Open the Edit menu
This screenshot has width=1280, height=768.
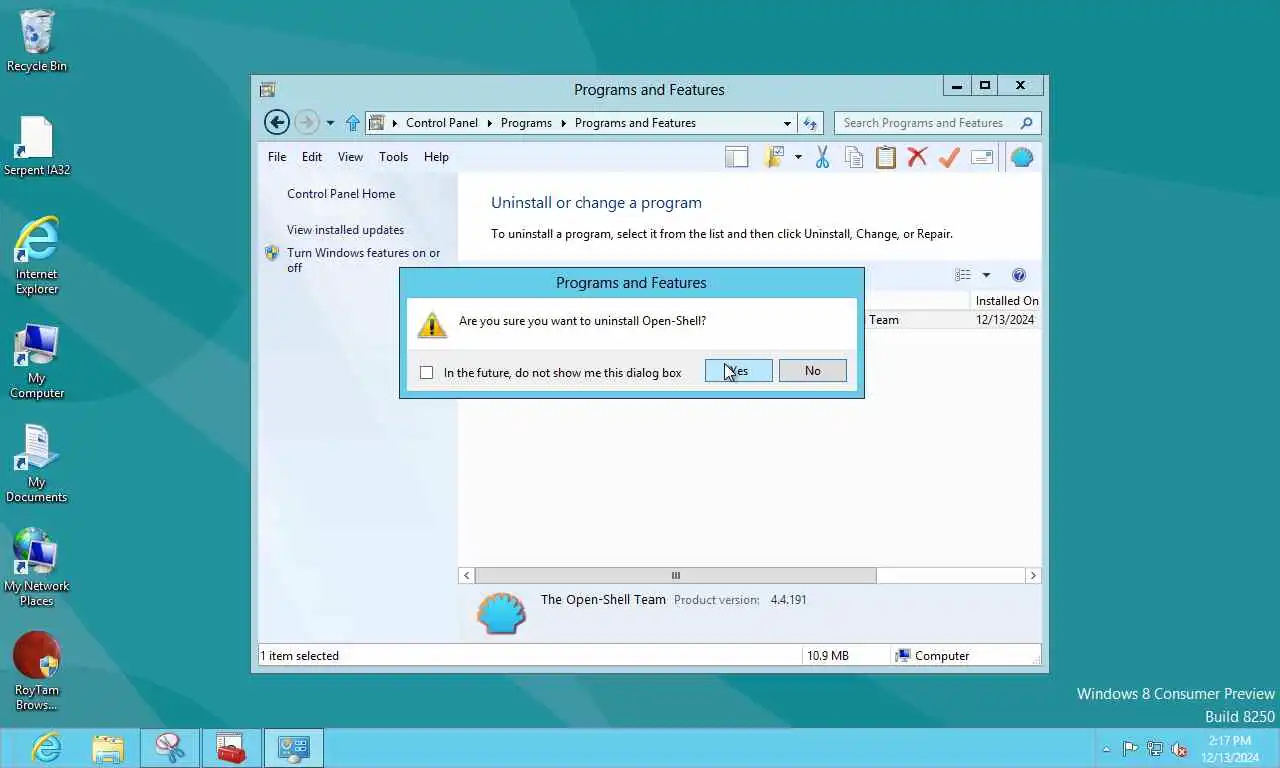pyautogui.click(x=312, y=157)
